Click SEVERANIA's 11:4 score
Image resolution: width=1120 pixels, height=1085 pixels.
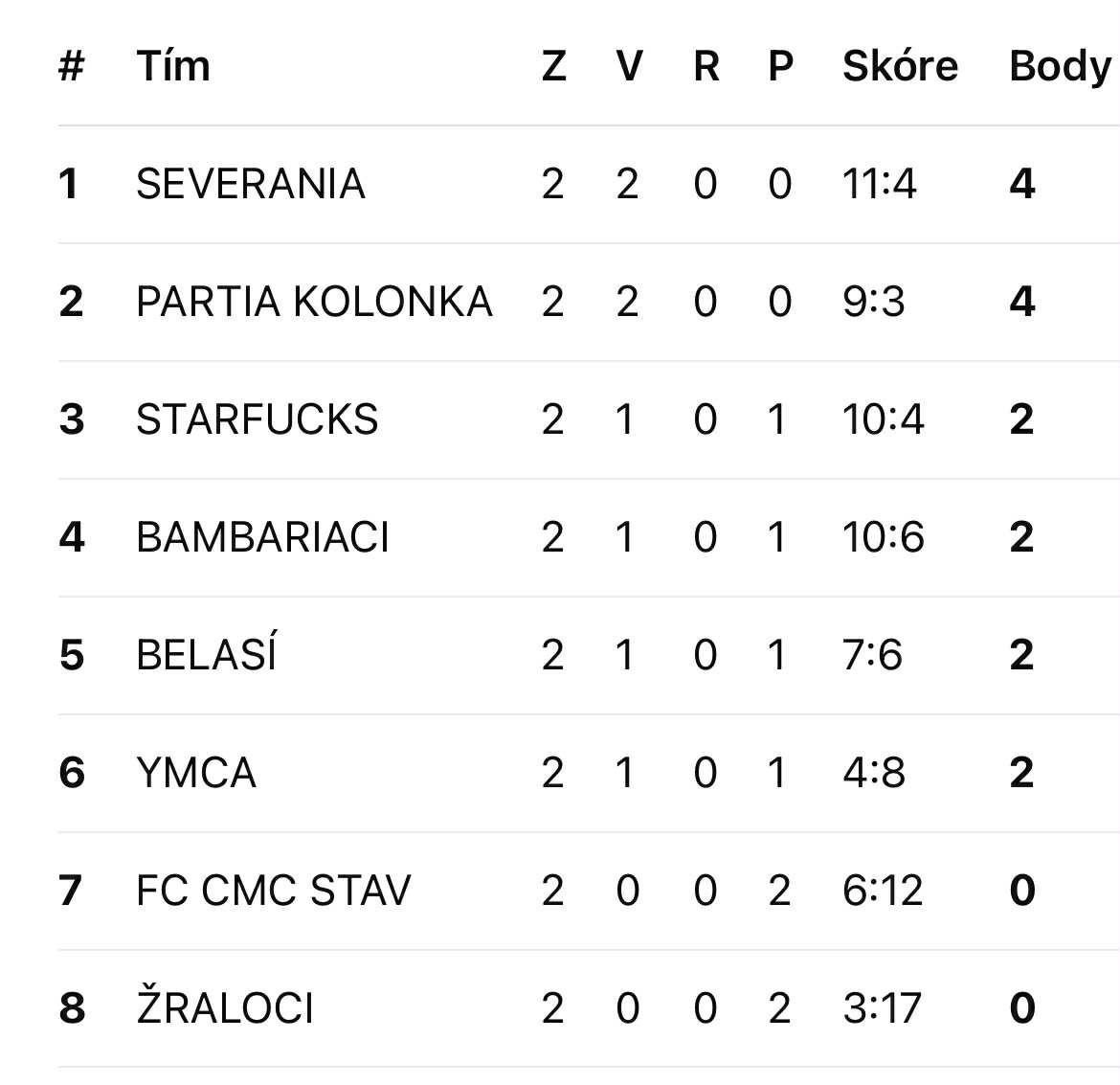[x=879, y=184]
